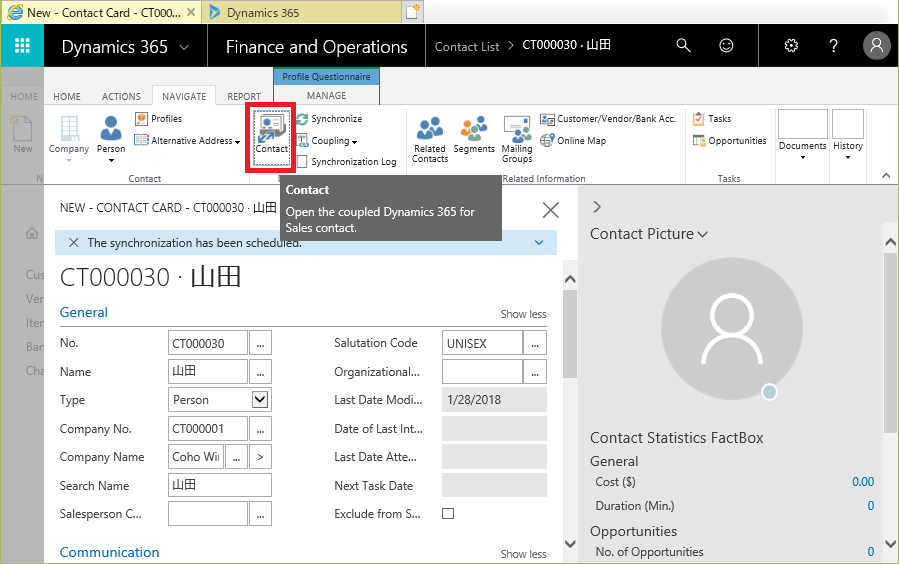
Task: Click the card scrollbar down arrow
Action: coord(570,543)
